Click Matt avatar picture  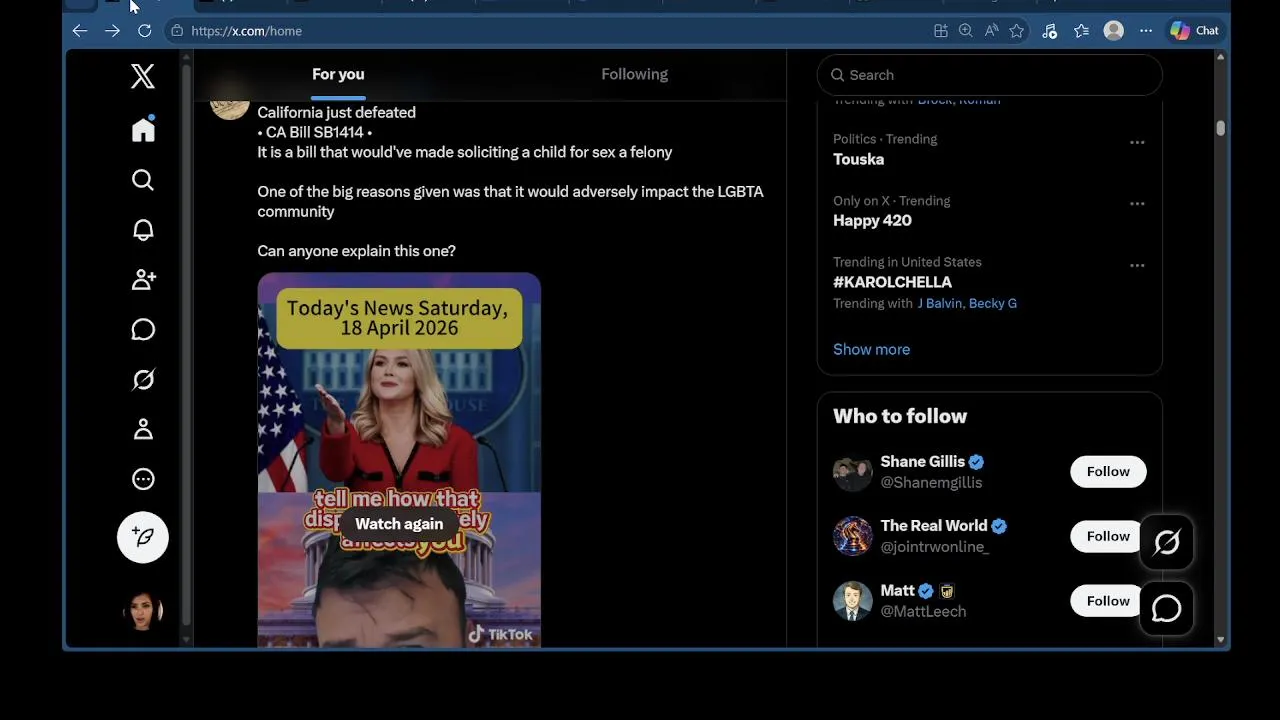point(852,601)
